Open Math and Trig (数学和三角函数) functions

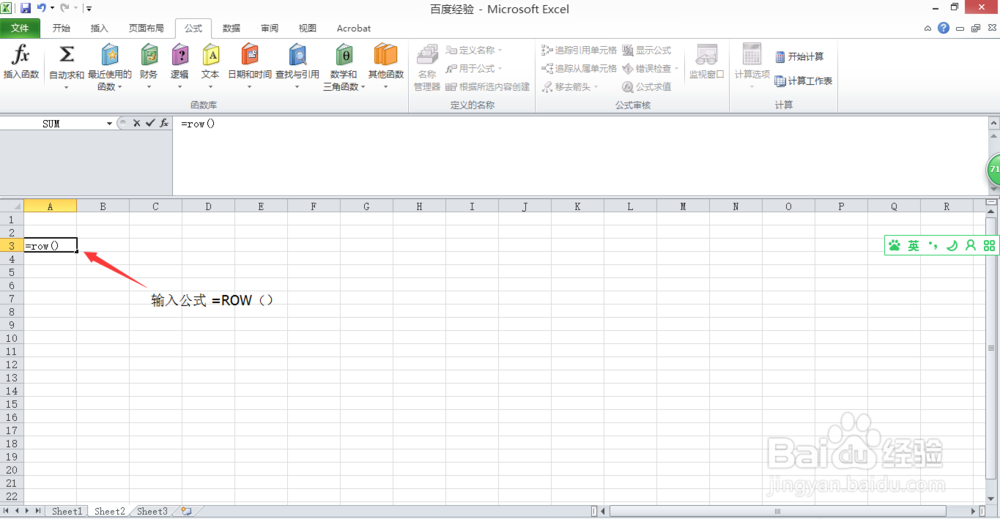(344, 66)
